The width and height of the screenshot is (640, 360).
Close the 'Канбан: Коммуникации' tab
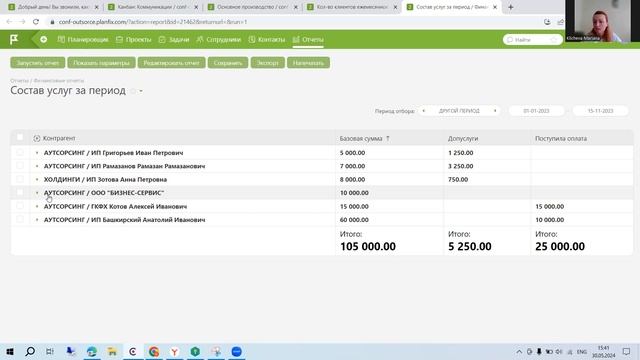[x=196, y=7]
